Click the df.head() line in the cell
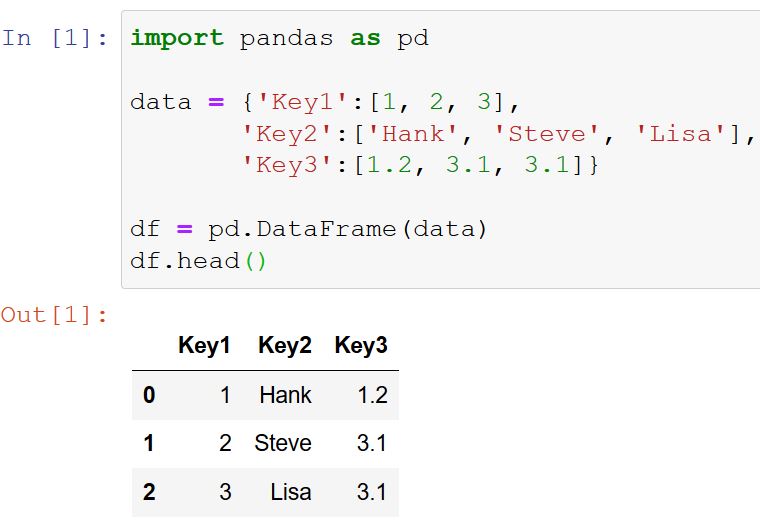 click(x=198, y=261)
